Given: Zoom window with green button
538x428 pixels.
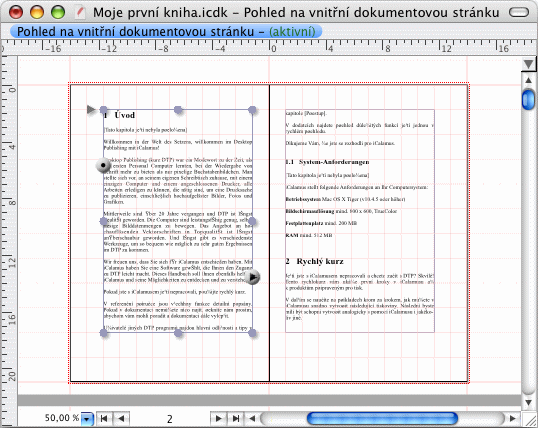Looking at the screenshot, I should [x=58, y=12].
